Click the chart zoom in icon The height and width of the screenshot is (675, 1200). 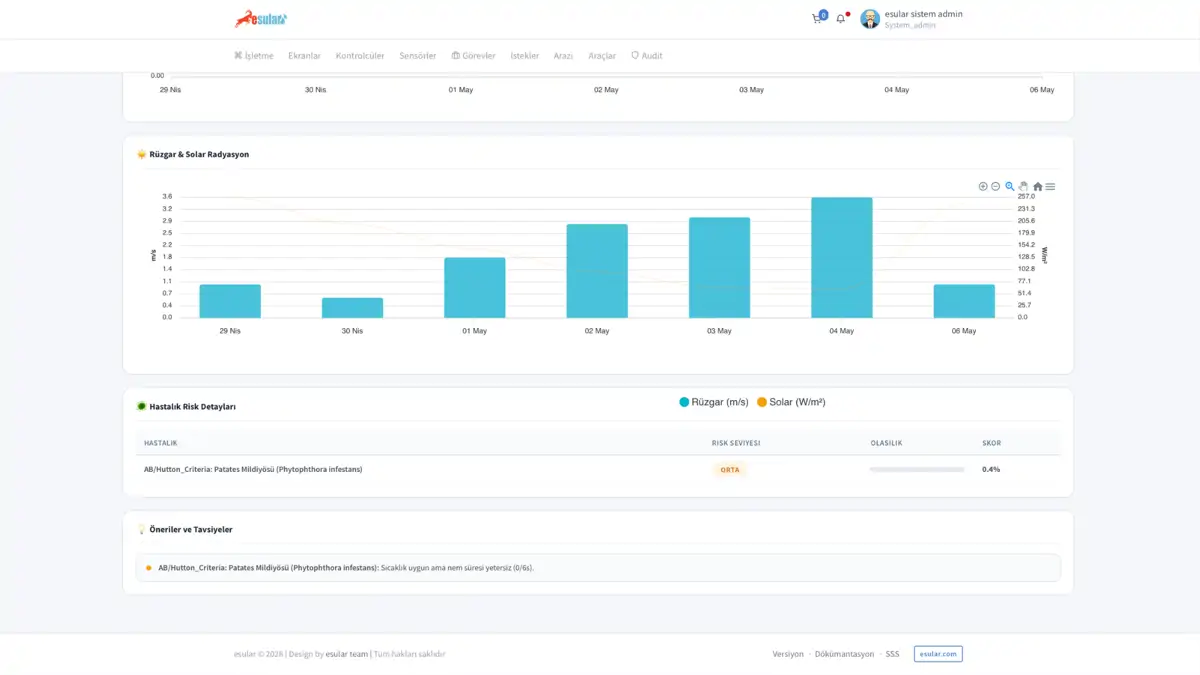tap(983, 187)
